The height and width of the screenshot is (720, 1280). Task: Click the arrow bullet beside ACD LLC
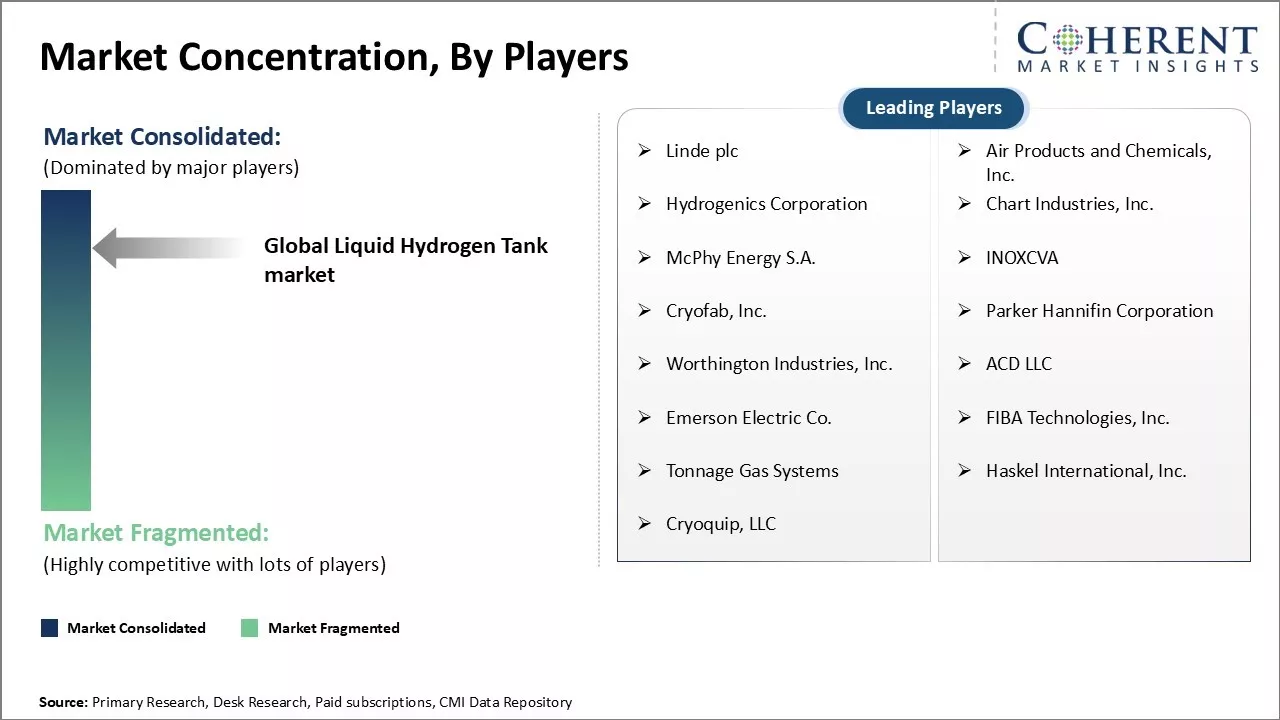[x=965, y=364]
